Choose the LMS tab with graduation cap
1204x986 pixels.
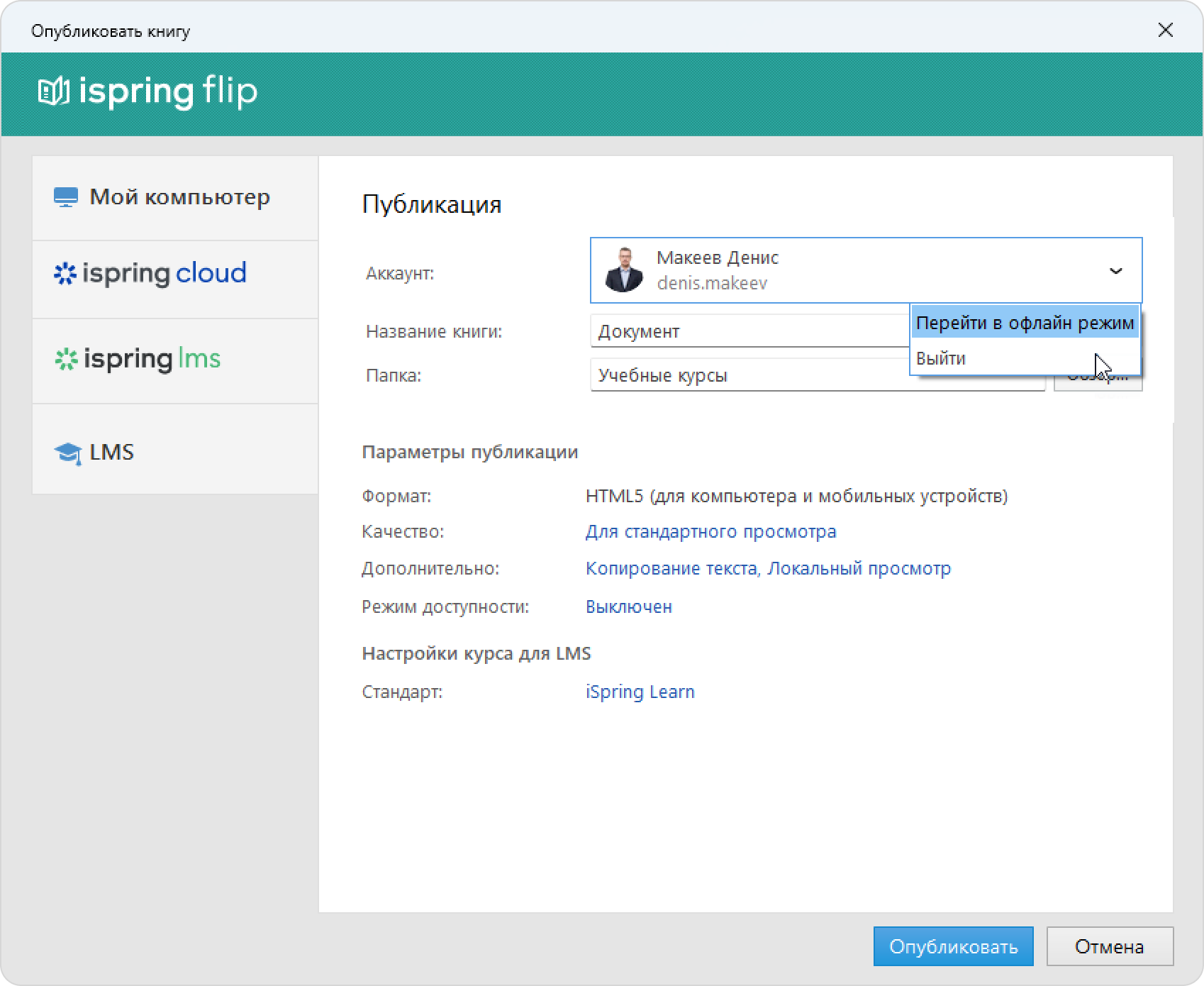point(175,449)
